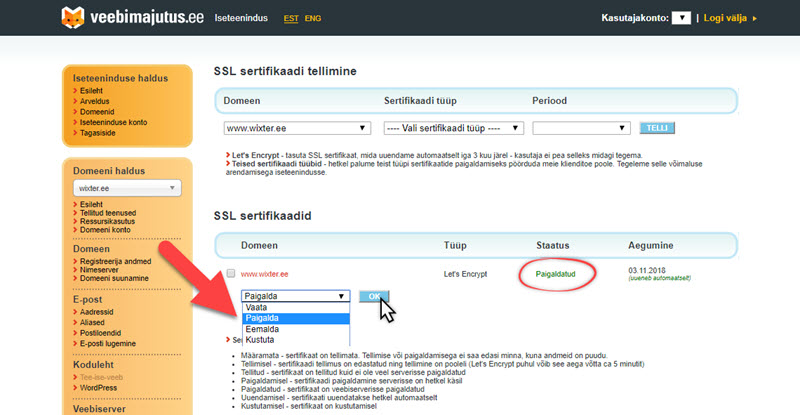Click the Let's Encrypt type cell
The image size is (800, 415).
[465, 274]
